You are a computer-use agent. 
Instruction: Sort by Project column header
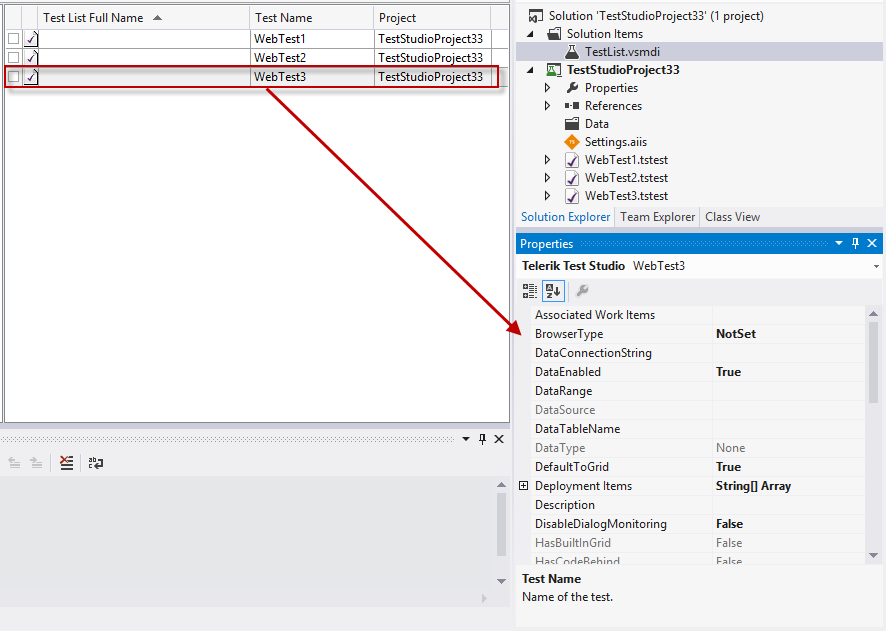pyautogui.click(x=432, y=18)
